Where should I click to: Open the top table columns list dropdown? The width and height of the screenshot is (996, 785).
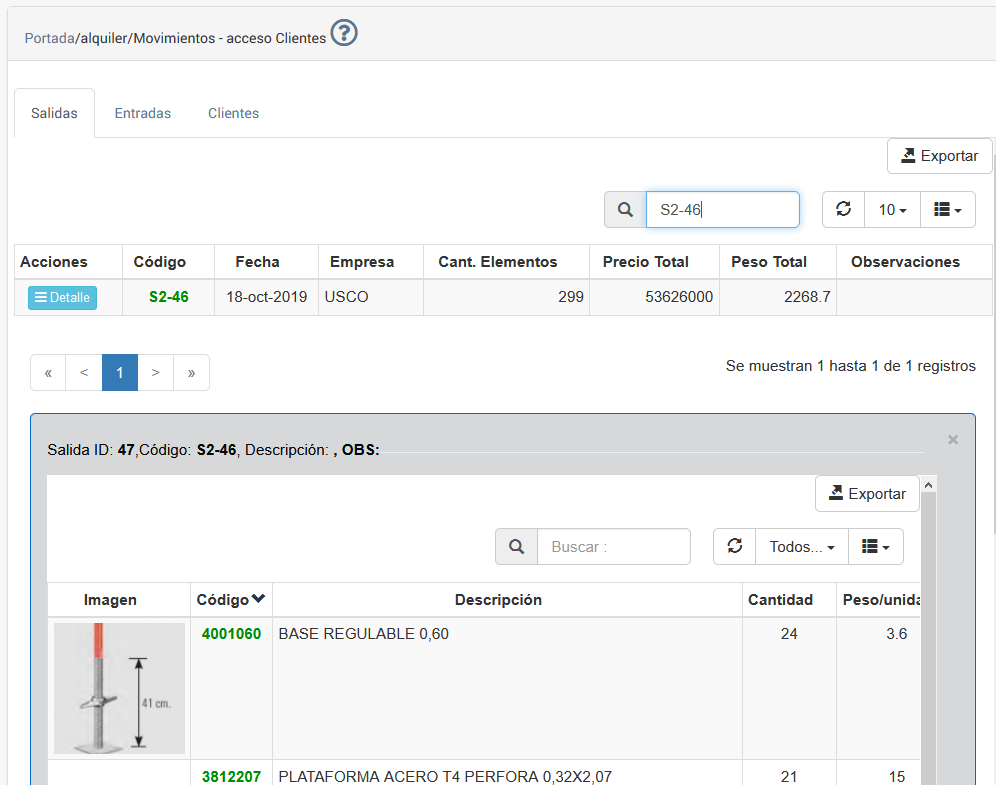pos(947,210)
